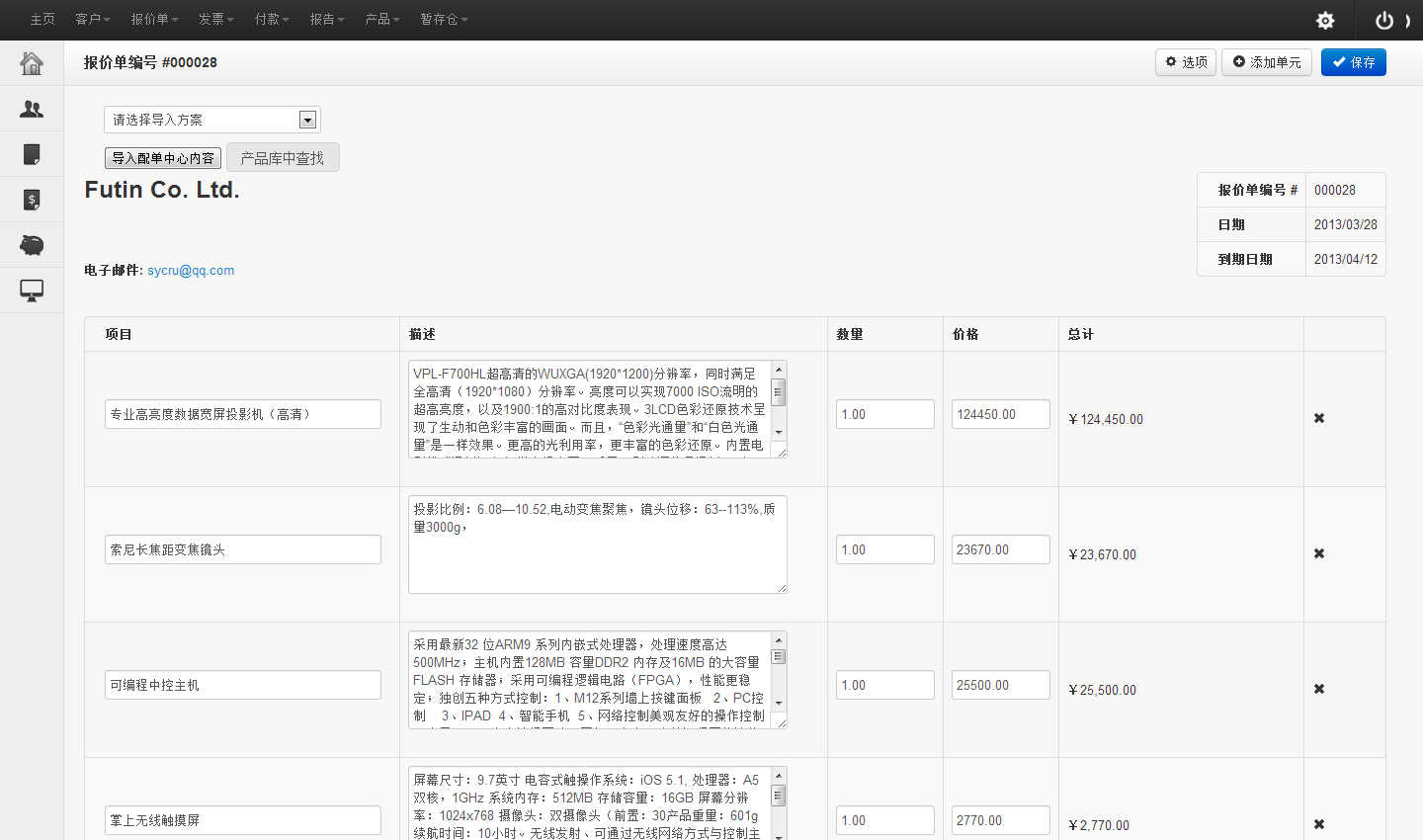This screenshot has height=840, width=1423.
Task: Open the monitor sidebar icon
Action: (32, 291)
